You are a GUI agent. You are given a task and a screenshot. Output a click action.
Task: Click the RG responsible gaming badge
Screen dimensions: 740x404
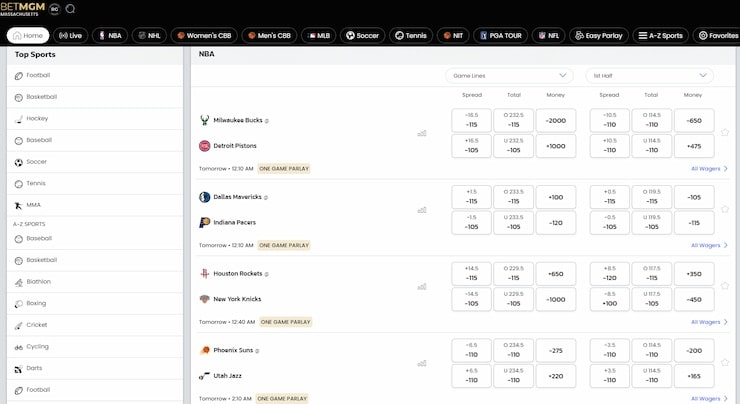tap(55, 9)
